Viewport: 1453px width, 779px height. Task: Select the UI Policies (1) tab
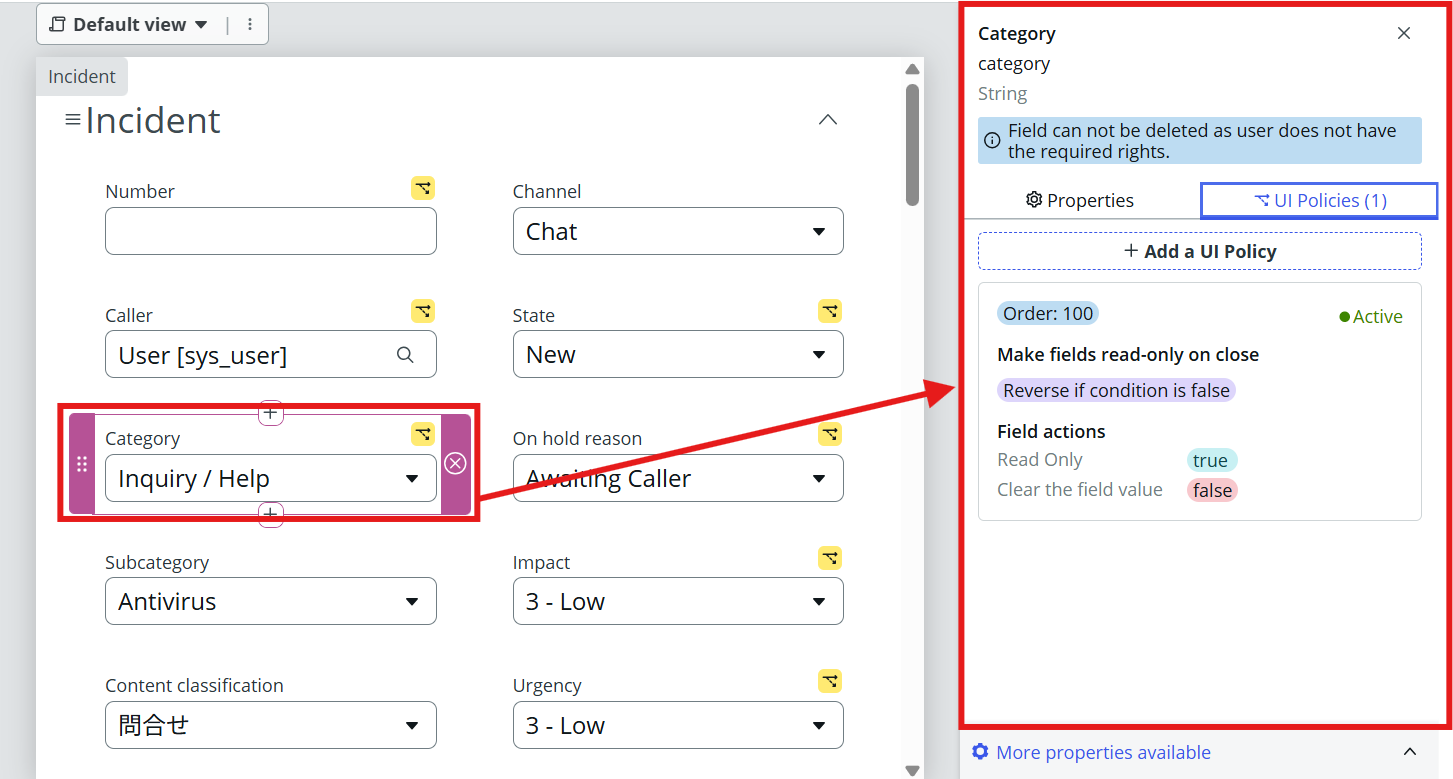click(1319, 200)
